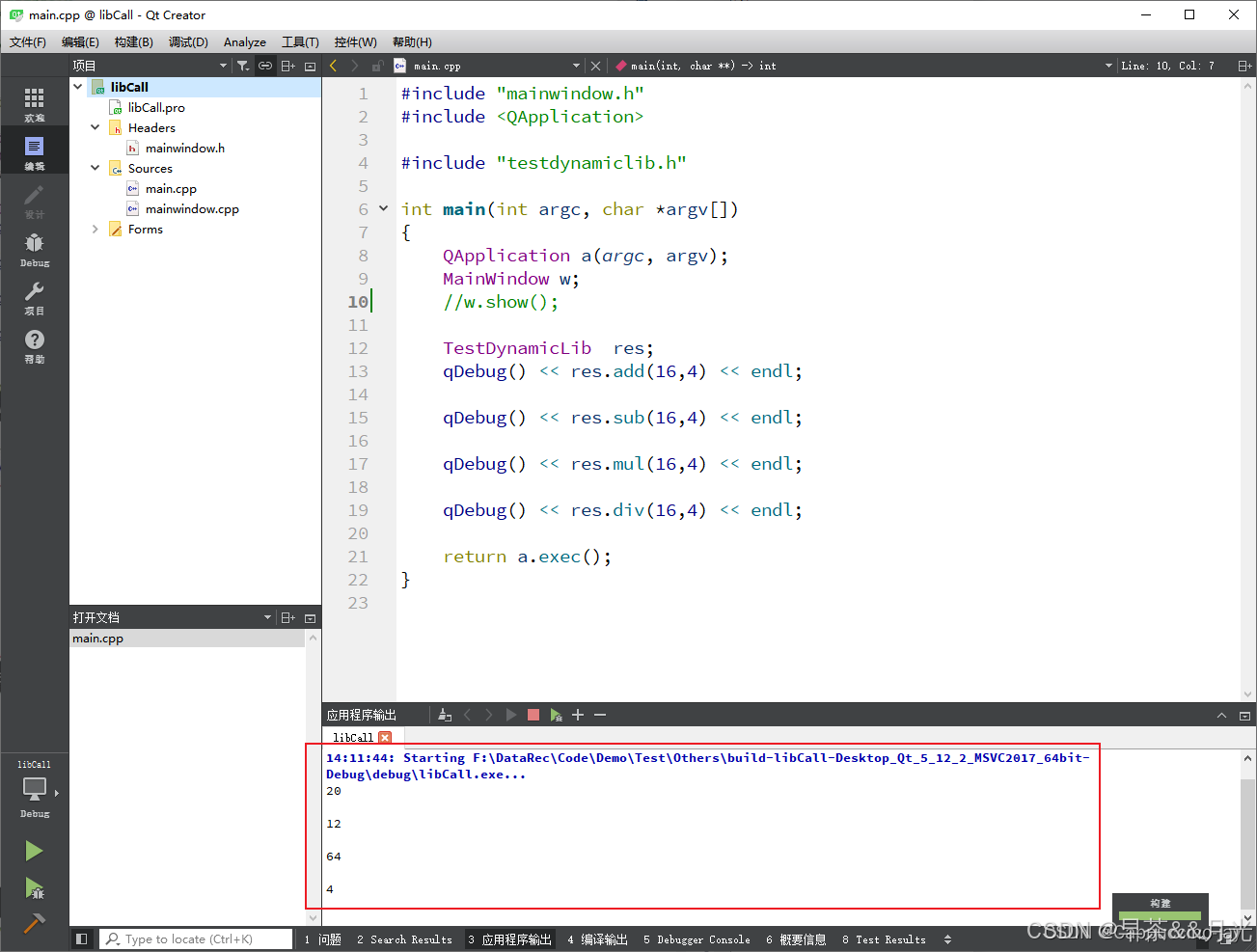The width and height of the screenshot is (1257, 952).
Task: Close the main.cpp document
Action: pos(595,66)
